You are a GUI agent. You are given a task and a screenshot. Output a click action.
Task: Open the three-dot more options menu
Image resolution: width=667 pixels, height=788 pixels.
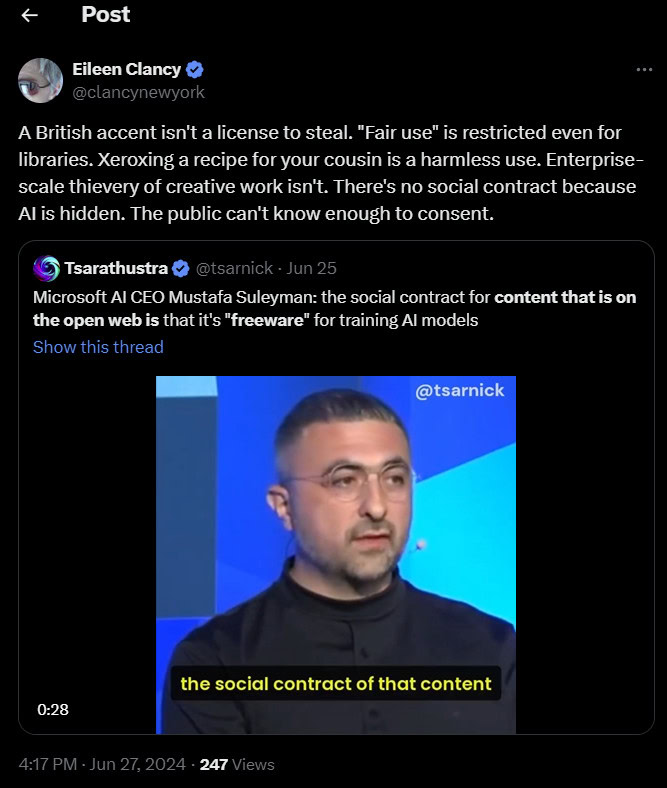(x=644, y=69)
